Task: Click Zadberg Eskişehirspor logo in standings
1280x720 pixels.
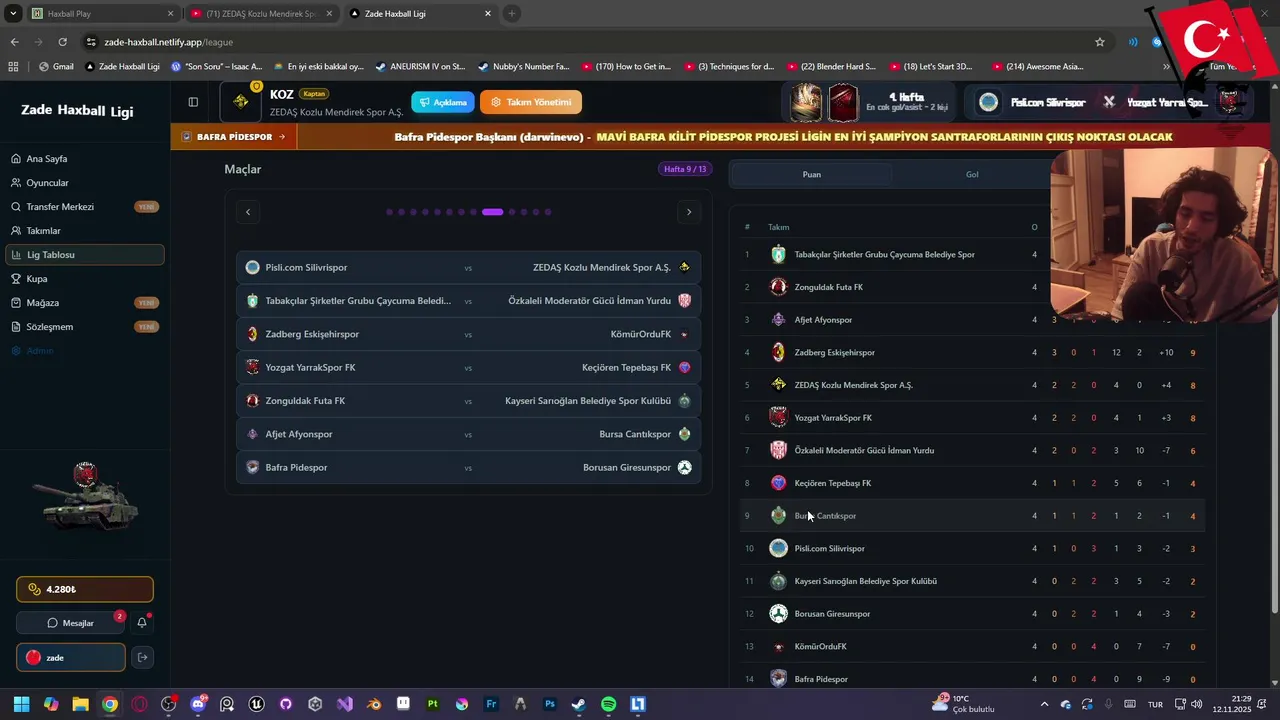Action: (x=778, y=352)
